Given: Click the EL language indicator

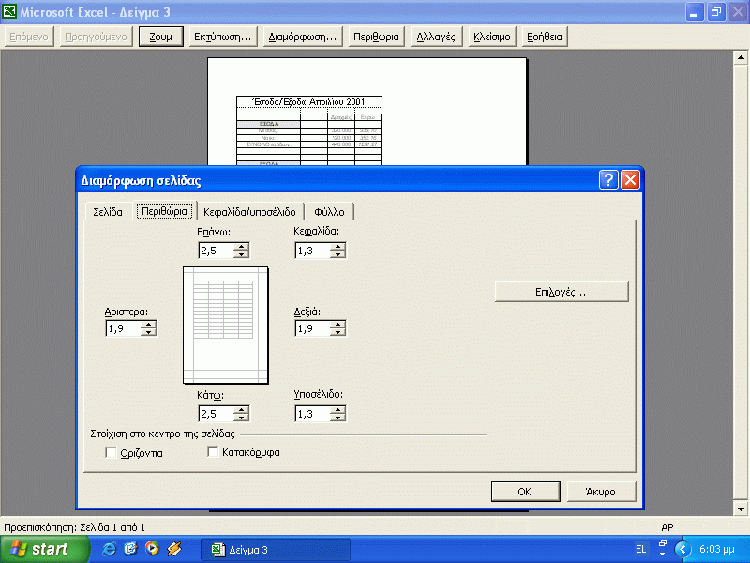Looking at the screenshot, I should pos(641,549).
